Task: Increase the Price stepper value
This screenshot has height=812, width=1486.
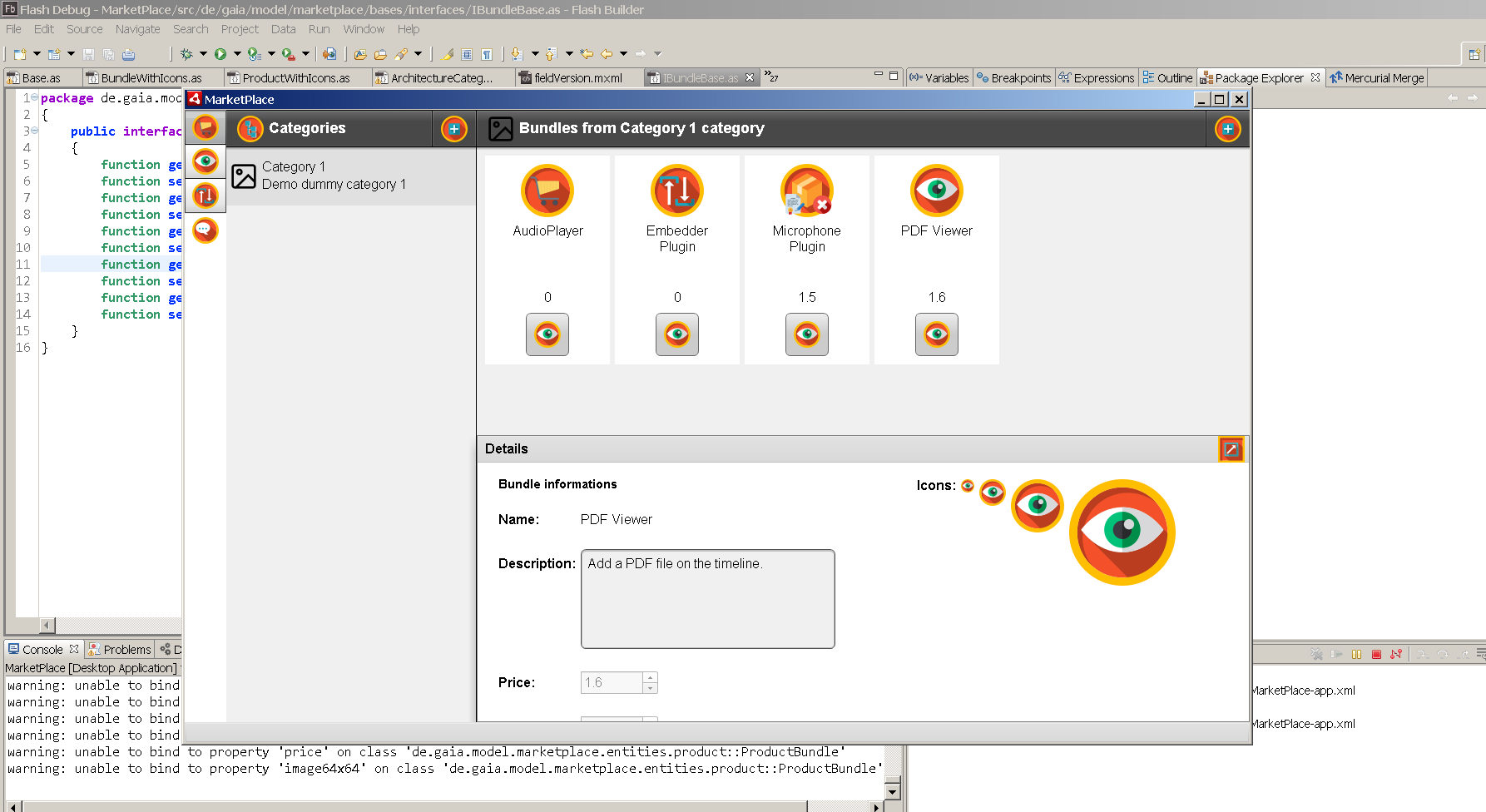Action: tap(651, 677)
